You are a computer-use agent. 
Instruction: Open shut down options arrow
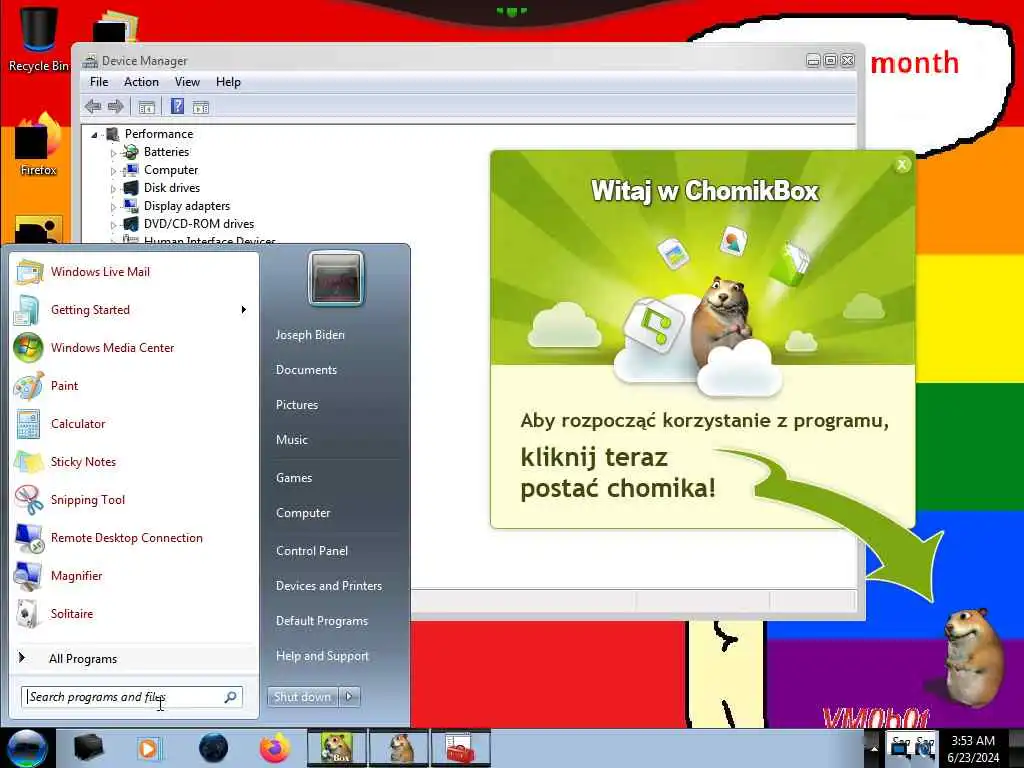pos(349,697)
